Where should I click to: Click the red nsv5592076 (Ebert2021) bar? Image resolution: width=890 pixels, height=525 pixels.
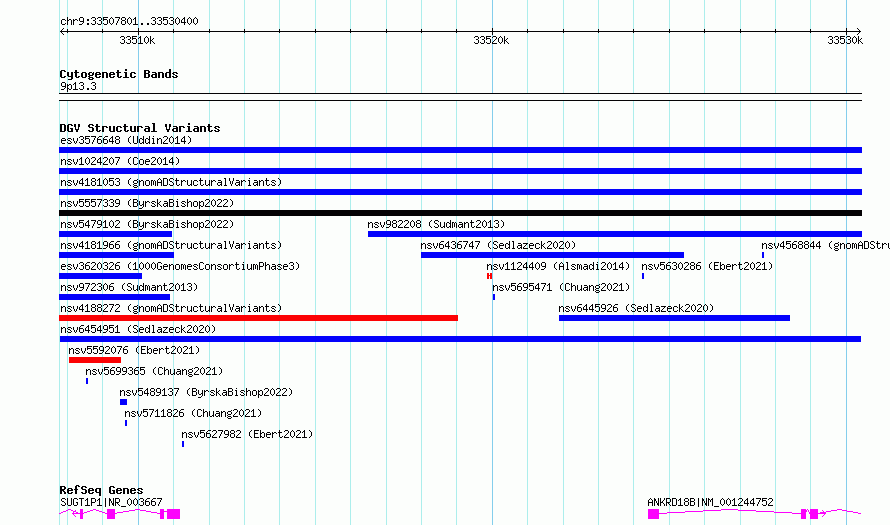95,360
